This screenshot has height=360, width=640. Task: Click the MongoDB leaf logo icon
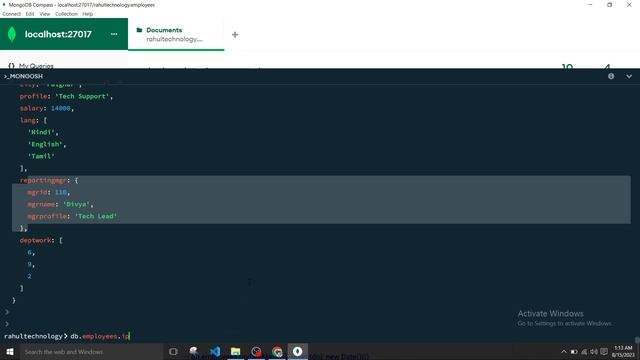pyautogui.click(x=12, y=34)
